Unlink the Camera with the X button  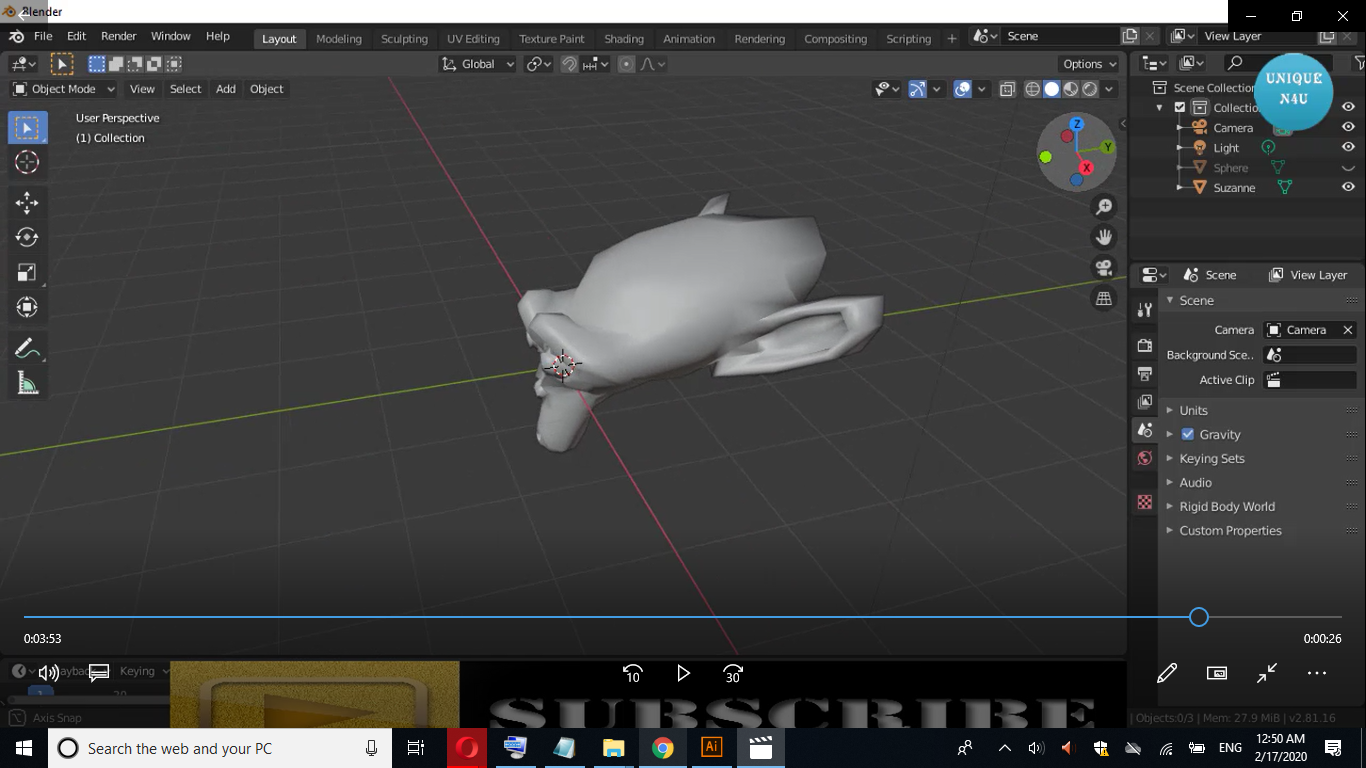pos(1347,329)
